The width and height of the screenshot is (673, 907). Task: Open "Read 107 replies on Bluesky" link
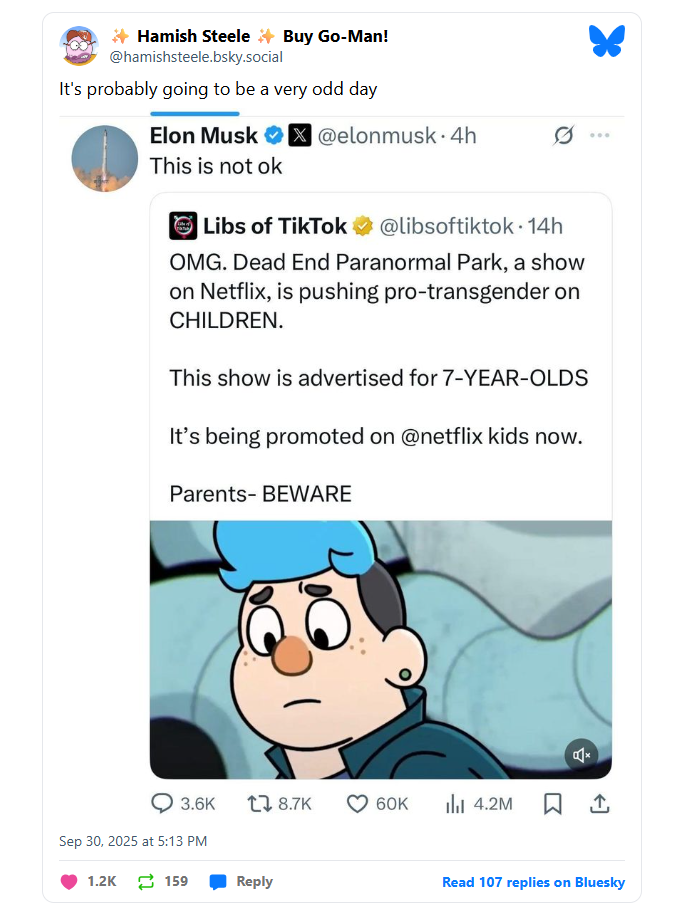point(533,881)
